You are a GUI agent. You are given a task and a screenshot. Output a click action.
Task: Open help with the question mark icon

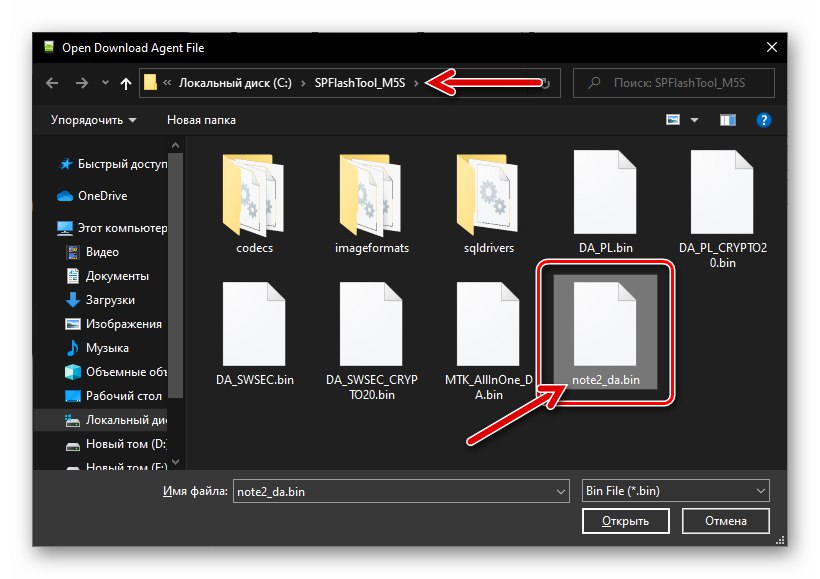[764, 120]
